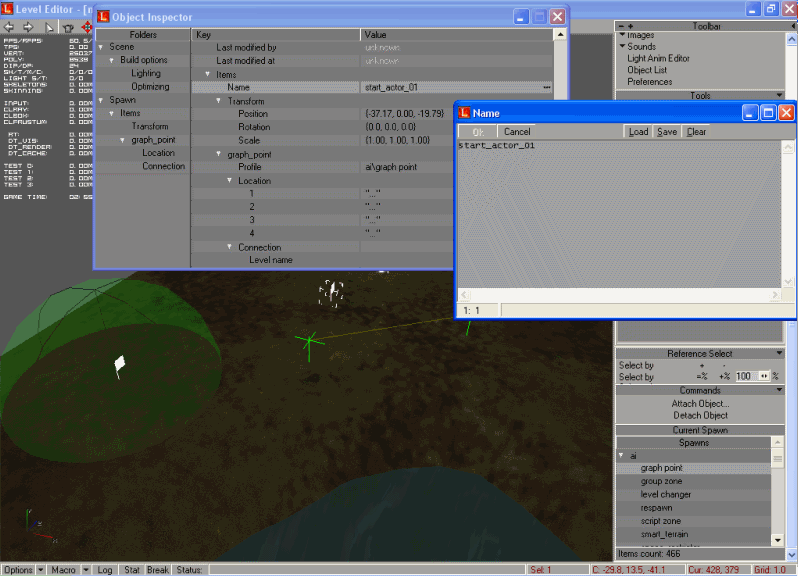Select Lighting in Folders tree

pyautogui.click(x=146, y=74)
